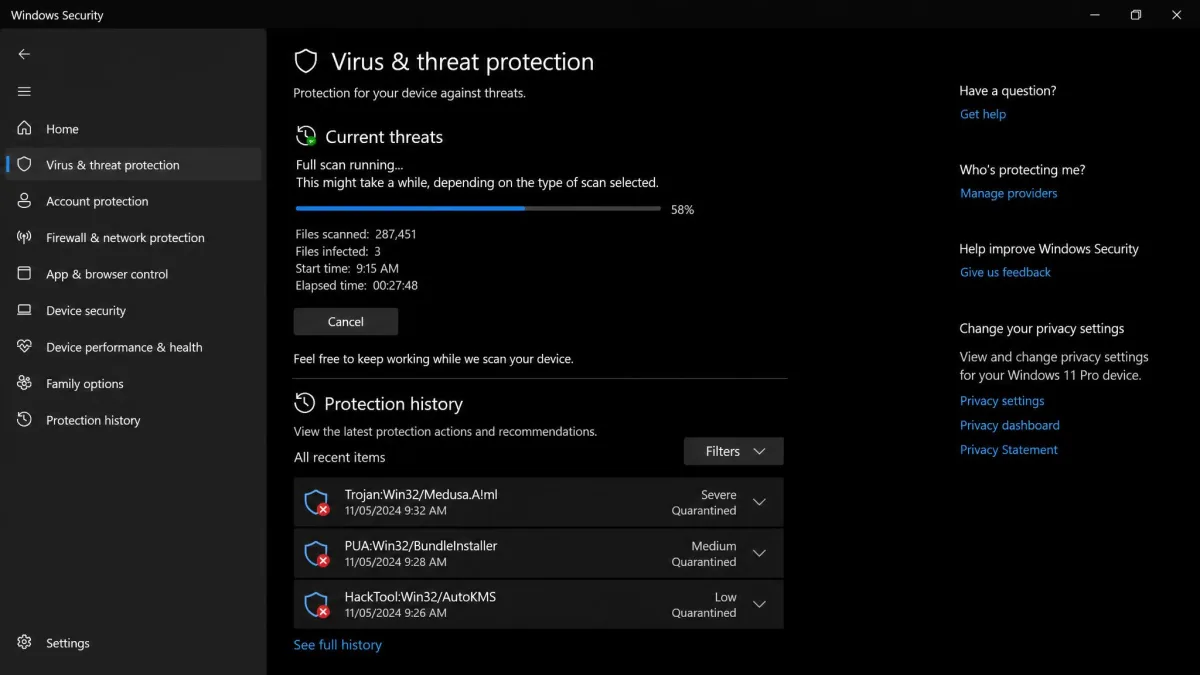The height and width of the screenshot is (675, 1200).
Task: Click the back arrow icon
Action: point(24,54)
